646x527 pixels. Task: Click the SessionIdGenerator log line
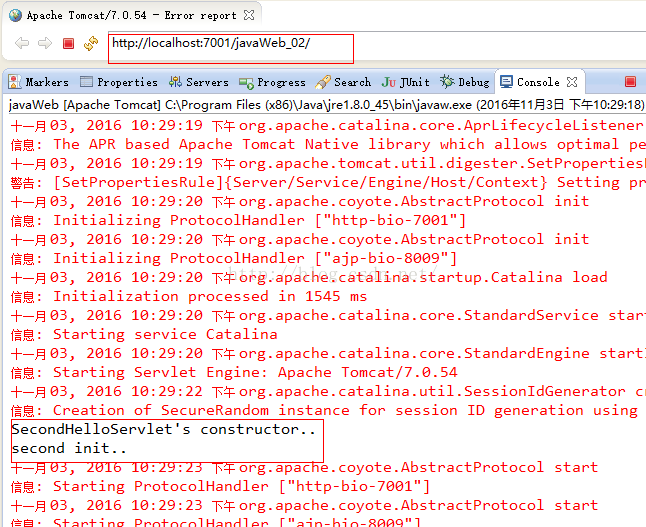click(x=328, y=391)
